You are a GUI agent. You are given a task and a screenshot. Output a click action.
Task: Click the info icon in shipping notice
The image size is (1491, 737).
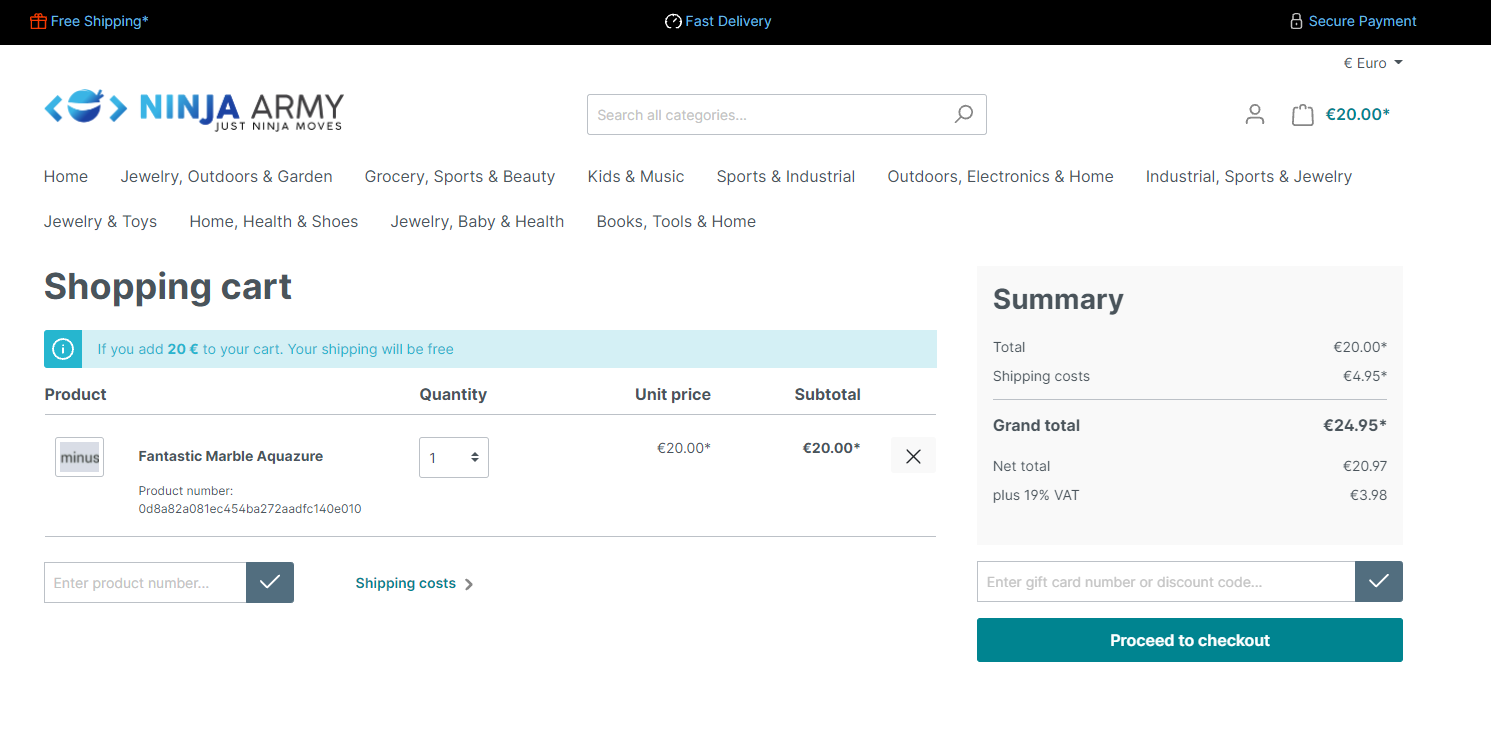(x=63, y=349)
